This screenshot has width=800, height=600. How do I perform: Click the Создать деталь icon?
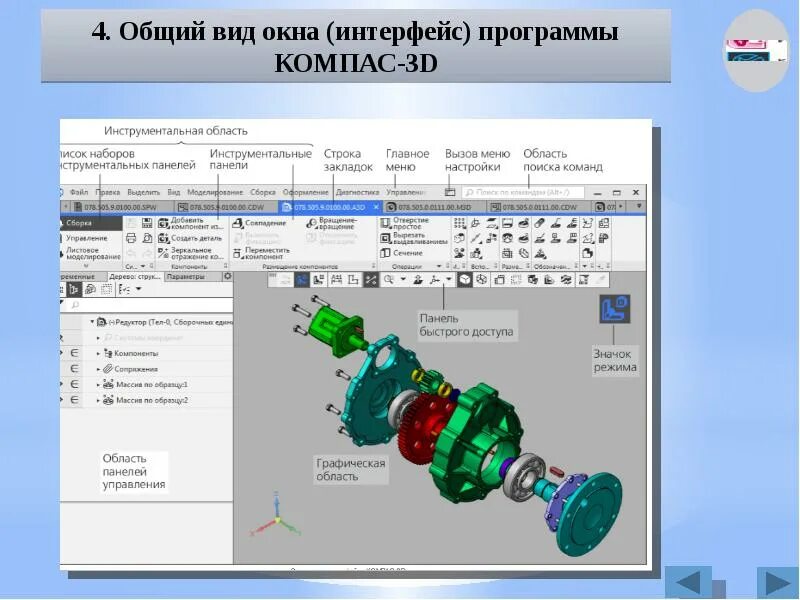click(163, 238)
